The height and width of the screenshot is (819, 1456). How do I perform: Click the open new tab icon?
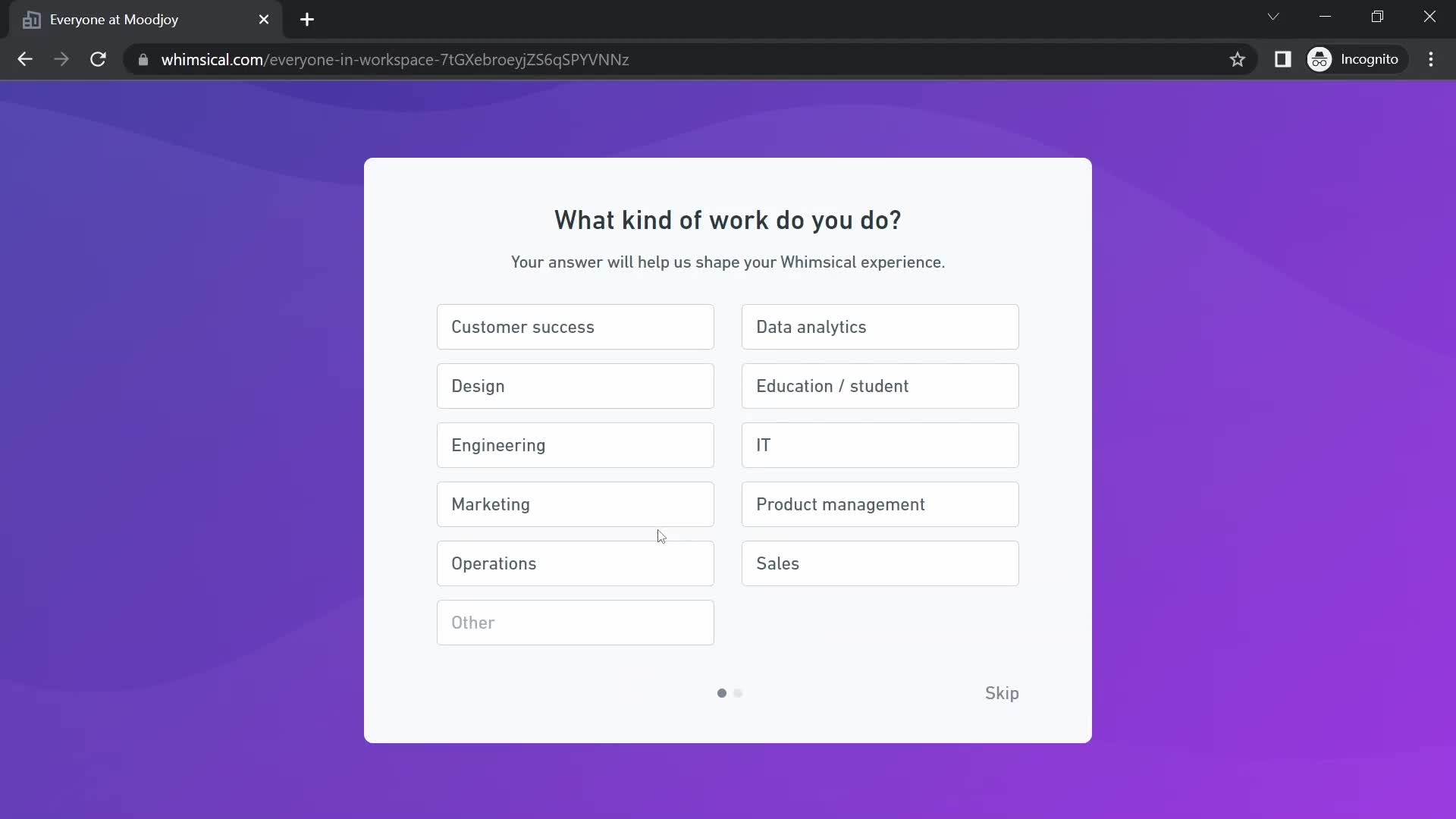307,19
